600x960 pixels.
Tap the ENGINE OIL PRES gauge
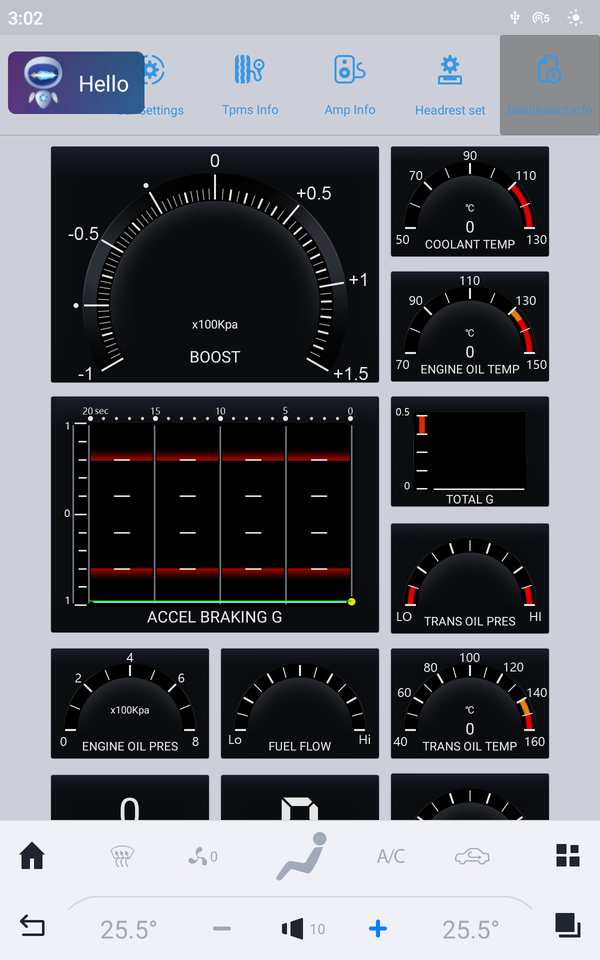[x=130, y=703]
